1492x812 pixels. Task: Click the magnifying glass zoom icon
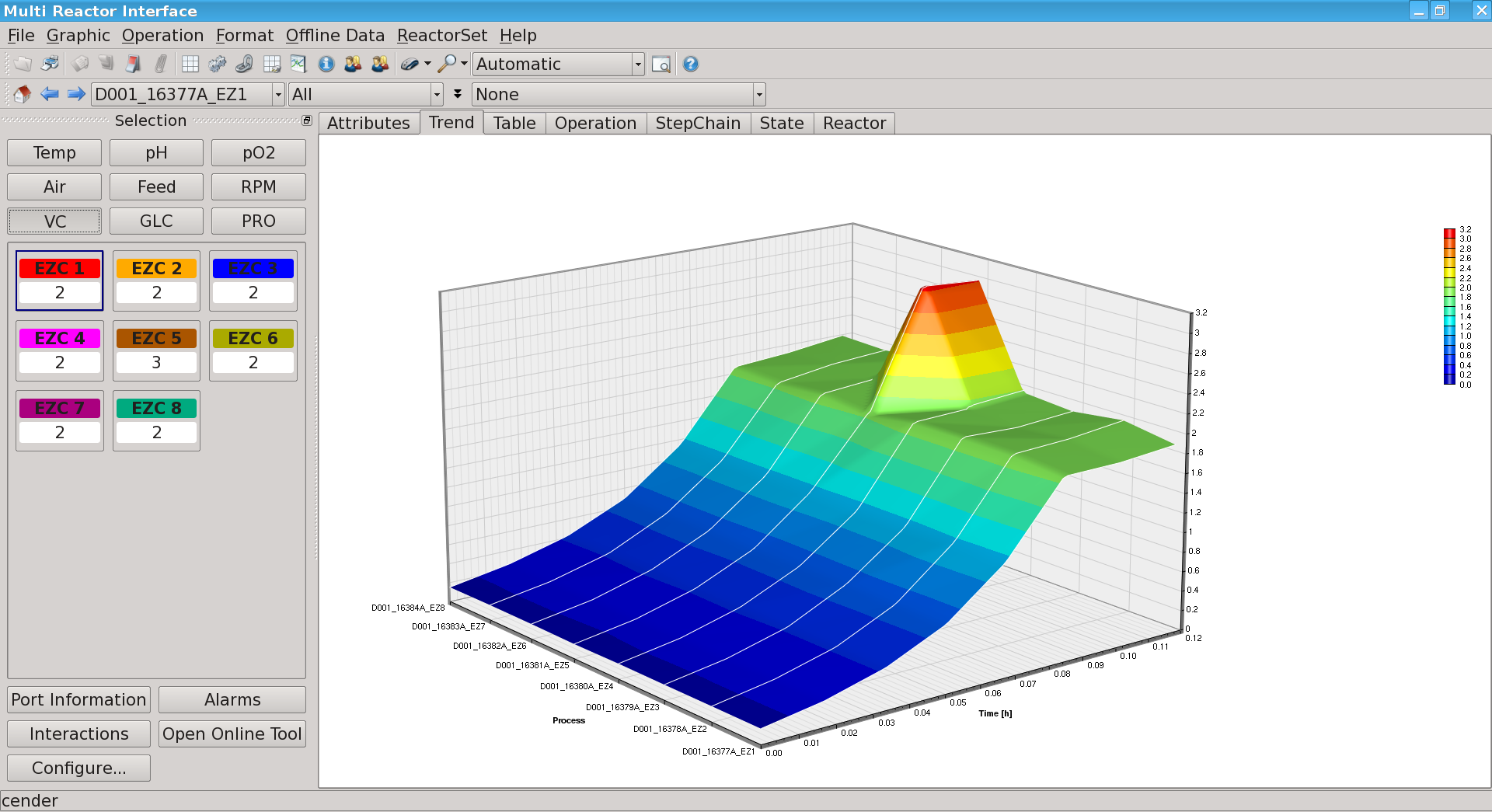447,64
